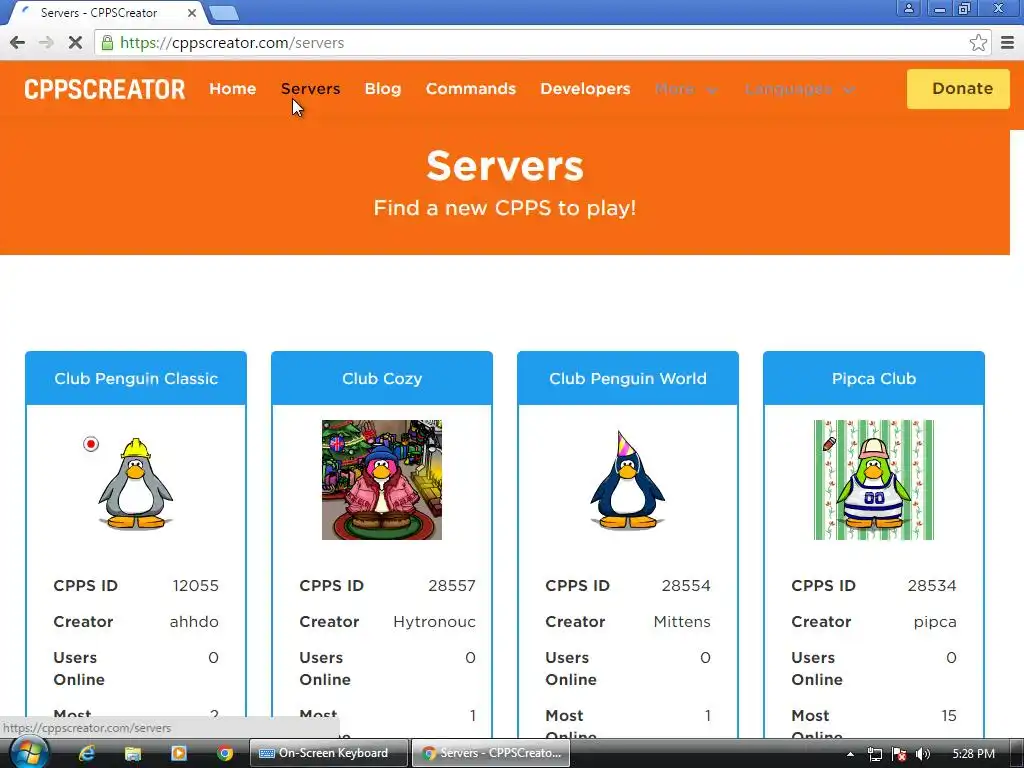
Task: Open the Developers nav item
Action: 585,89
